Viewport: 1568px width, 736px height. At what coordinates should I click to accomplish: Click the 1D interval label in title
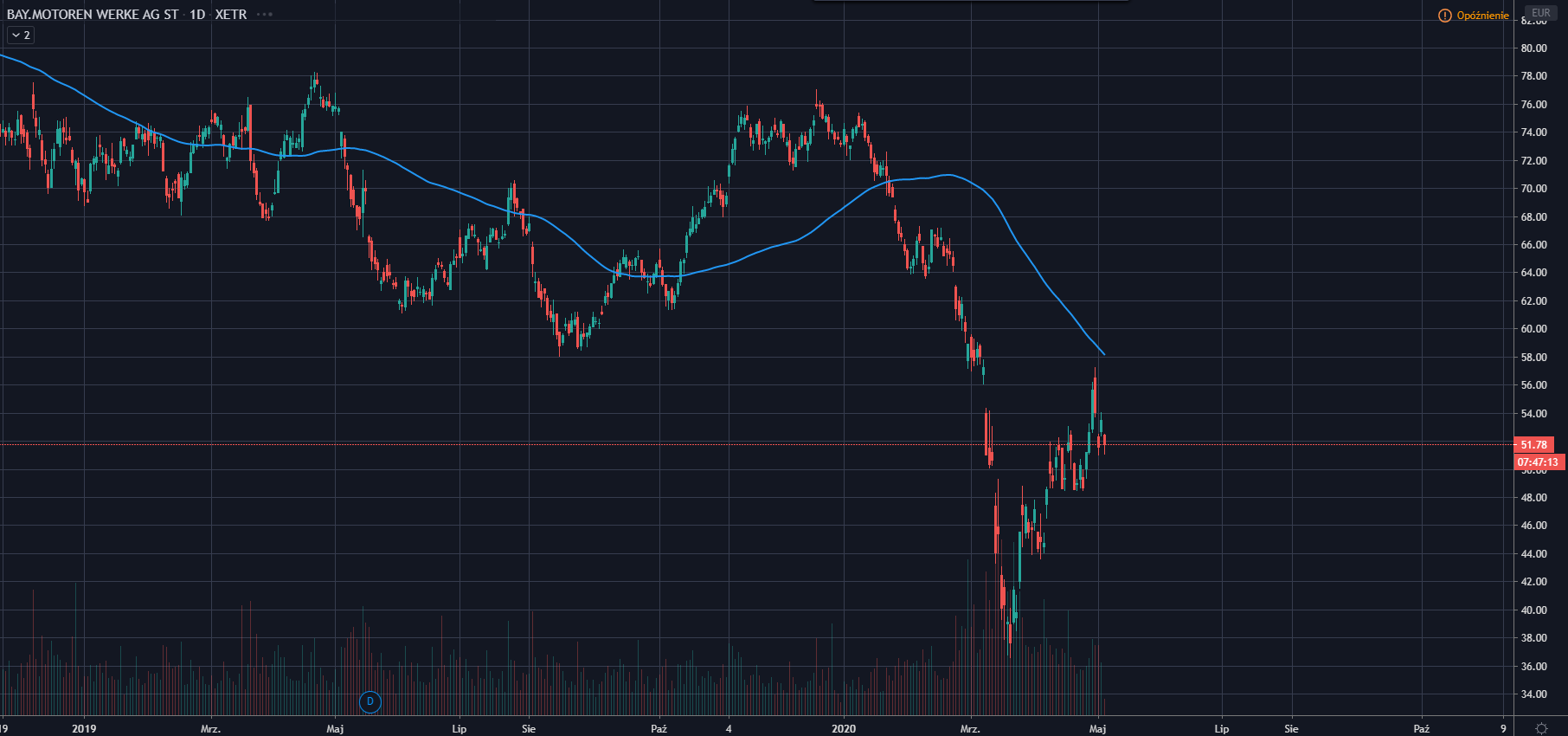[x=197, y=15]
